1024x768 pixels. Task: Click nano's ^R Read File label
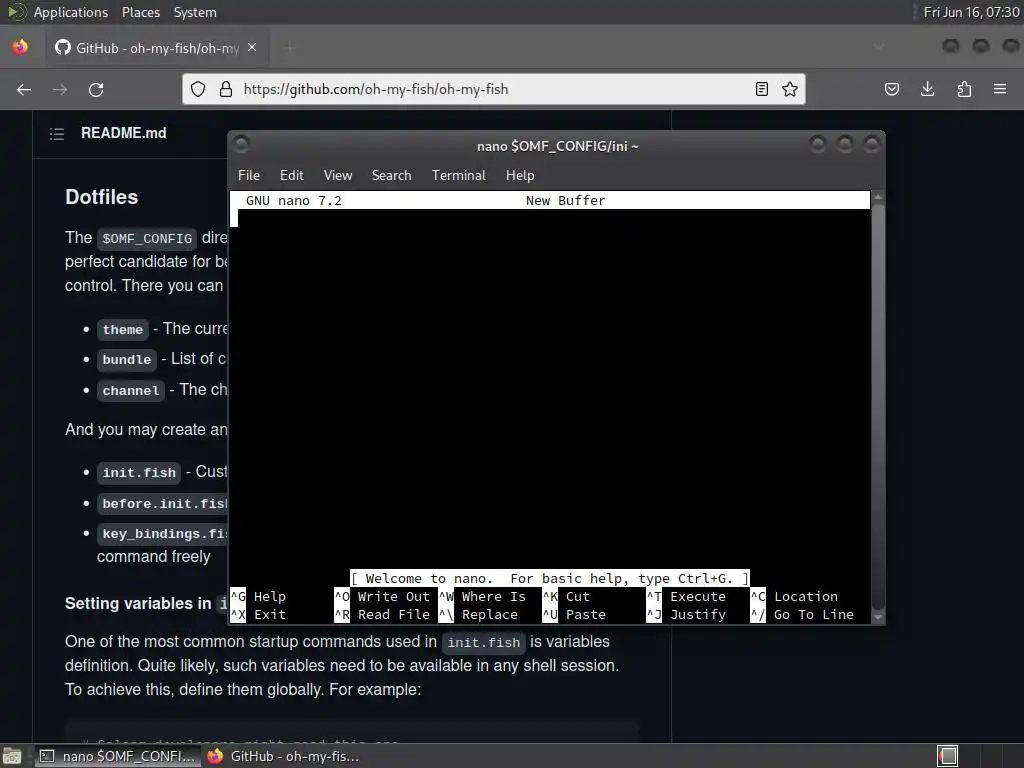(x=382, y=615)
